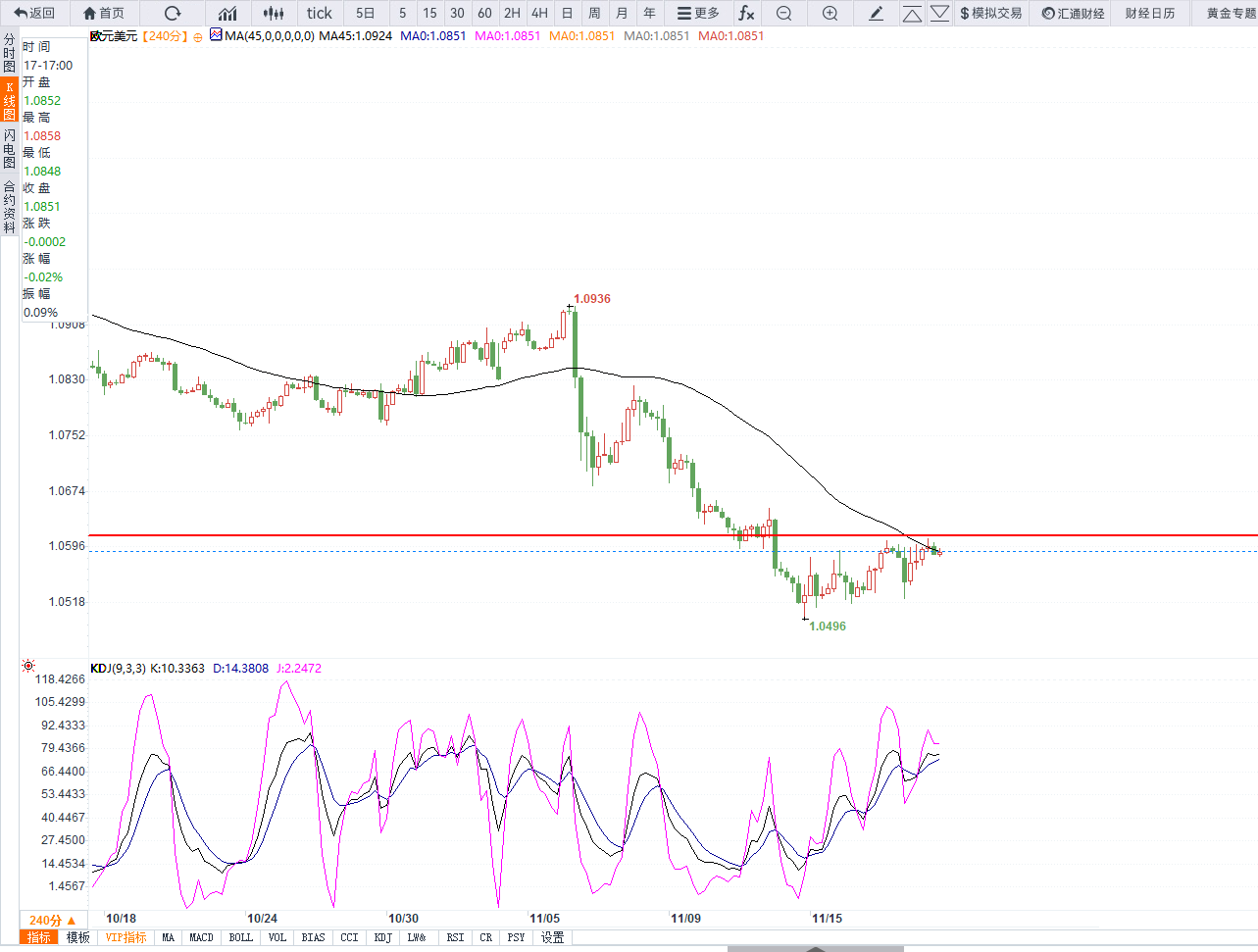The height and width of the screenshot is (952, 1258).
Task: Switch to 60-minute timeframe
Action: (484, 13)
